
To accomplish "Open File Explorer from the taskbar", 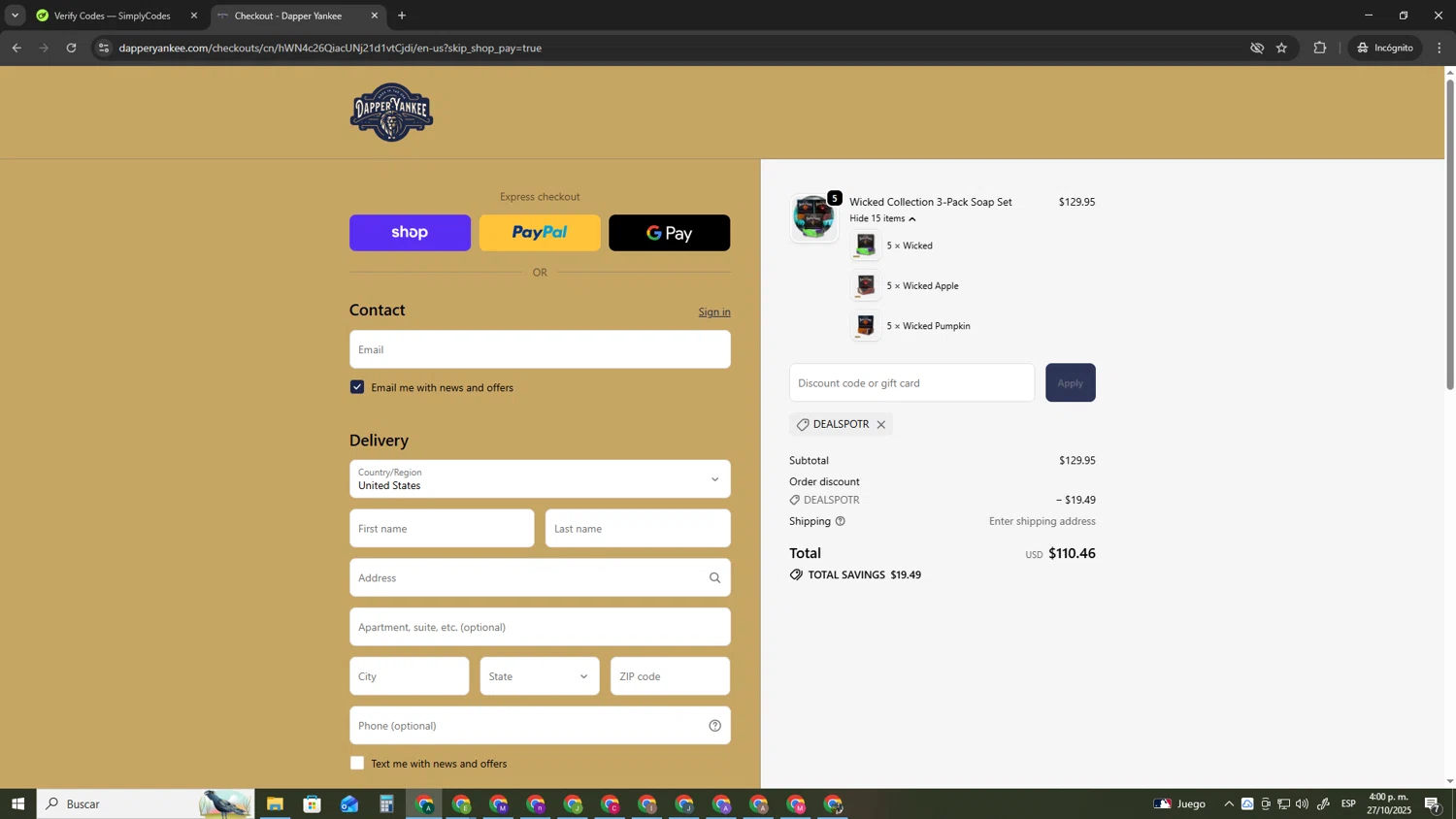I will click(275, 804).
